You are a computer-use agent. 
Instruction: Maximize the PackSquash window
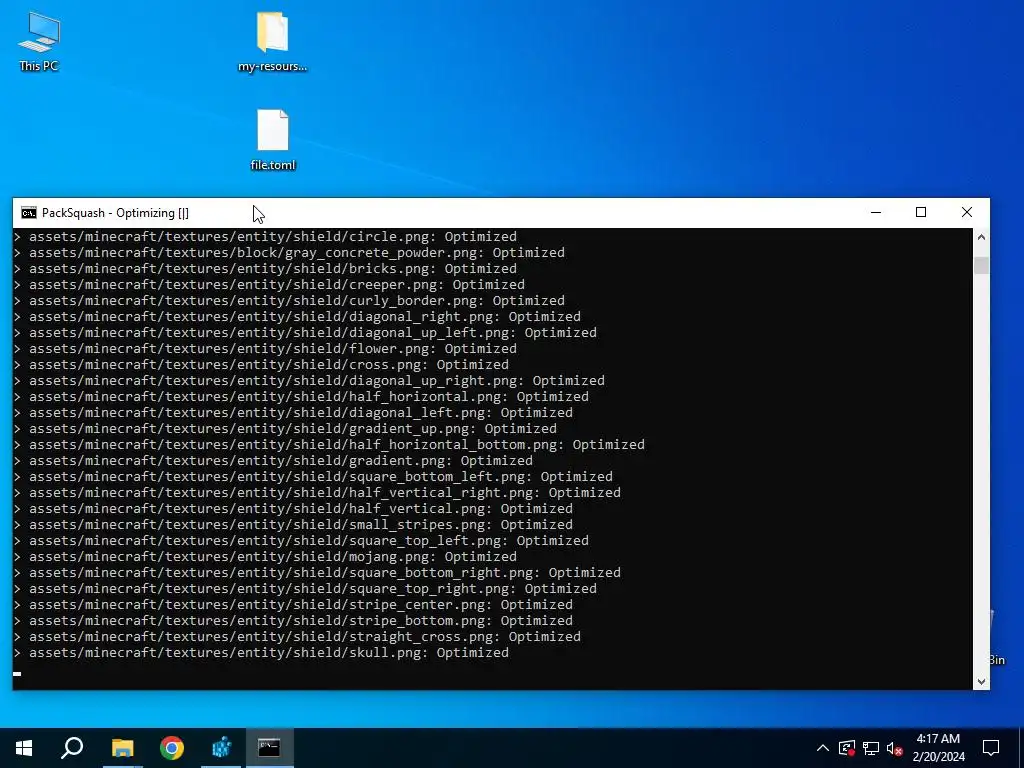click(921, 212)
